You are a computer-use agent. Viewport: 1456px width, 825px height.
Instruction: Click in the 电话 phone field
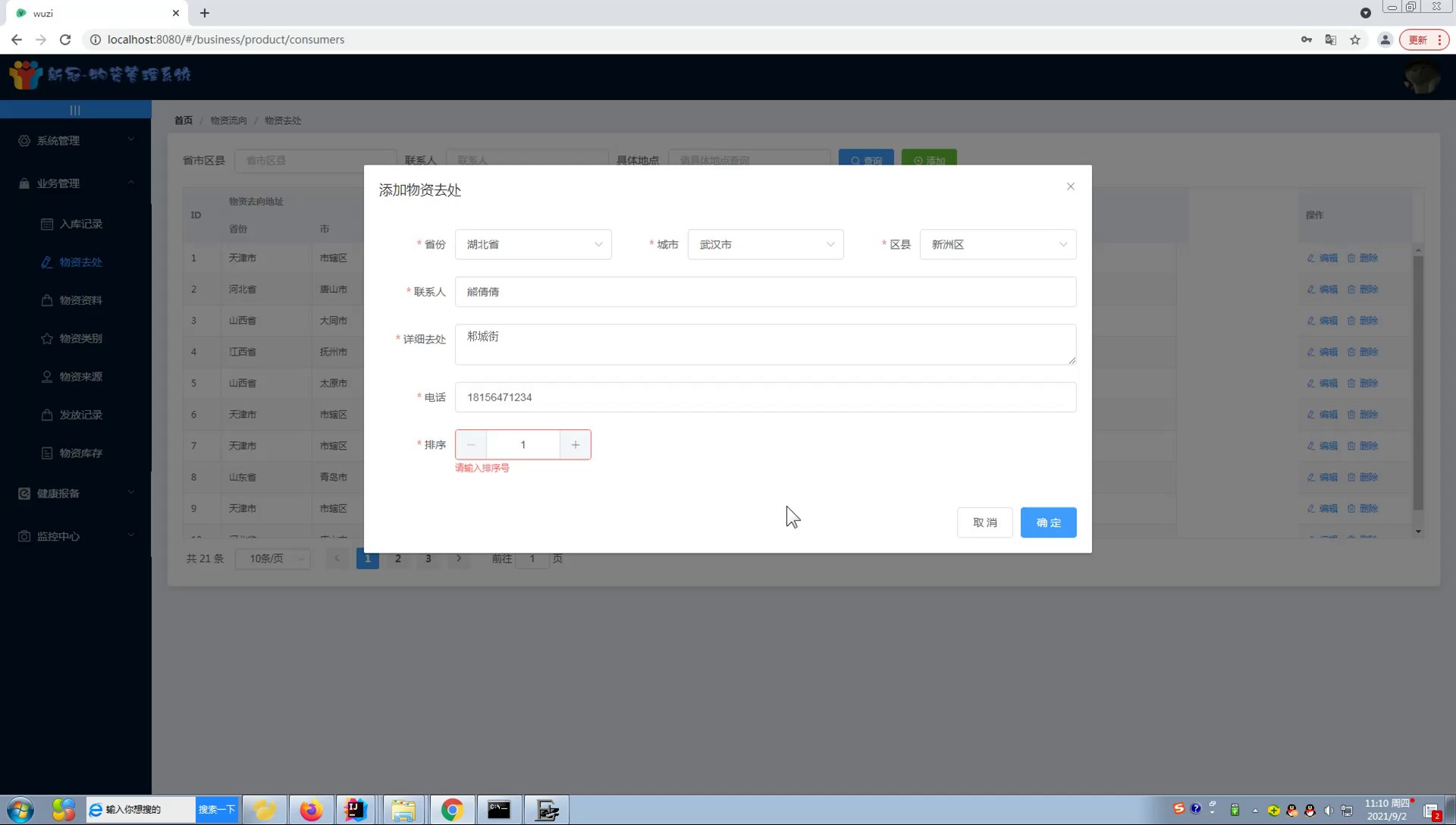click(x=765, y=397)
